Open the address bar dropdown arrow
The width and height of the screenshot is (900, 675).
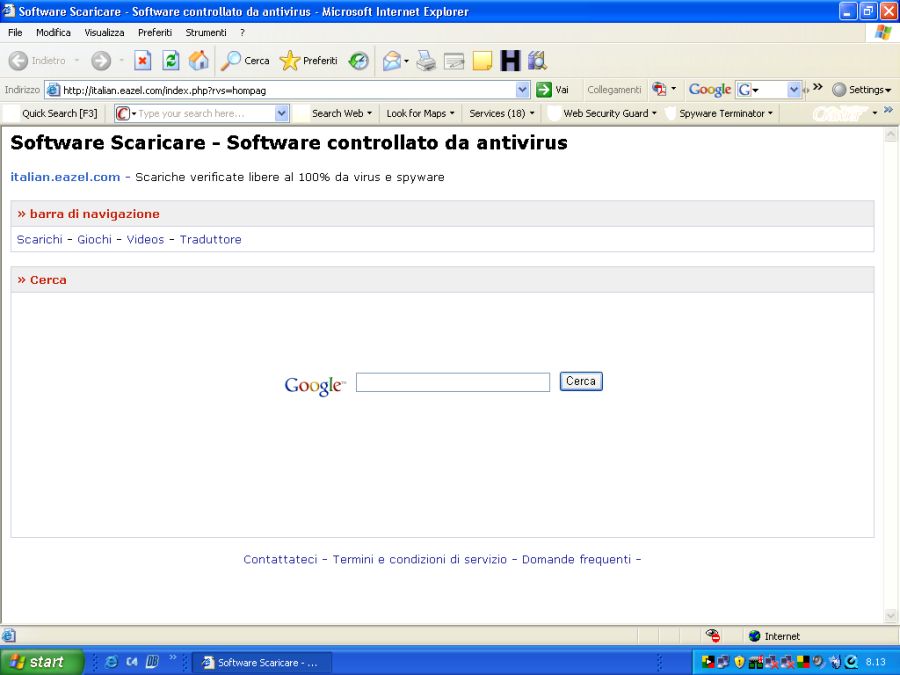tap(522, 90)
